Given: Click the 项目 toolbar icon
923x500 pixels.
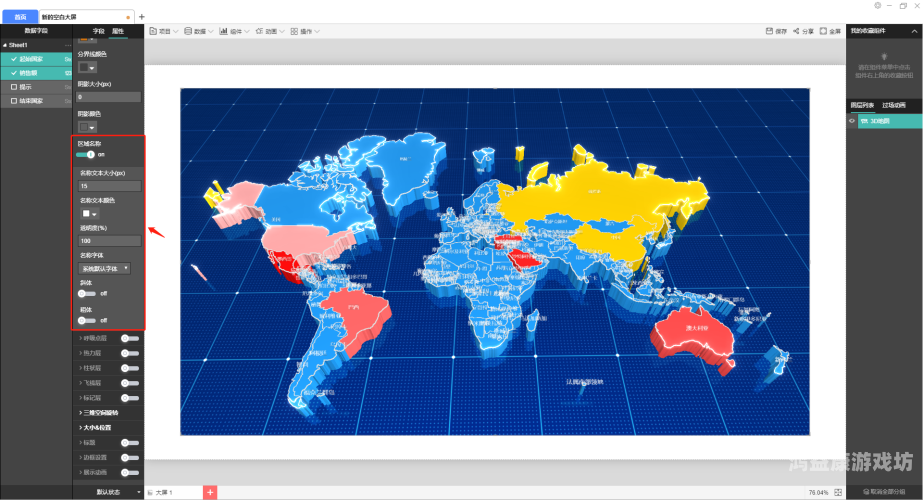Looking at the screenshot, I should [x=153, y=31].
